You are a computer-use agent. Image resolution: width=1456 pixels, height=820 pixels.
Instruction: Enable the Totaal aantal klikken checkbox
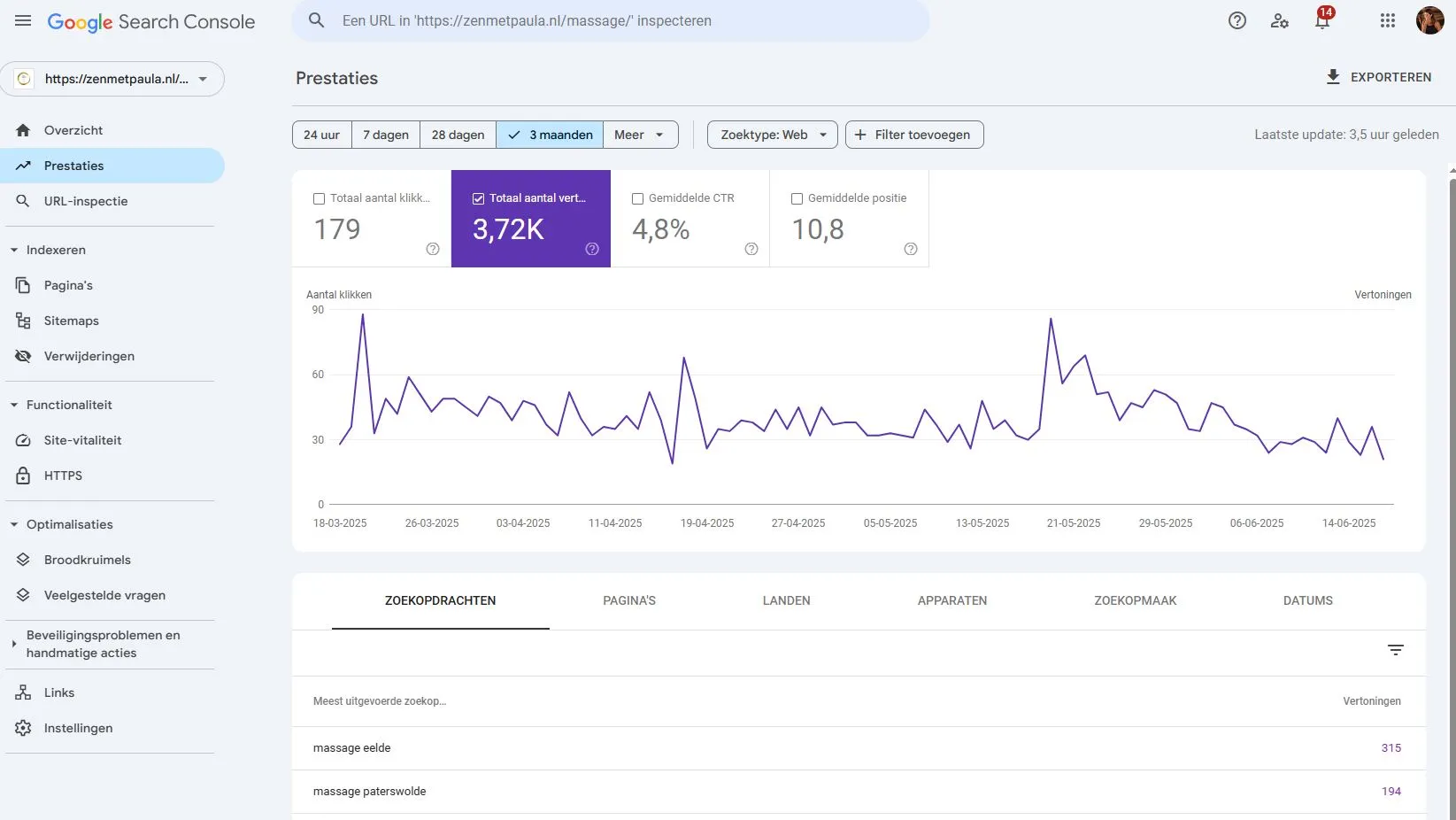(319, 198)
